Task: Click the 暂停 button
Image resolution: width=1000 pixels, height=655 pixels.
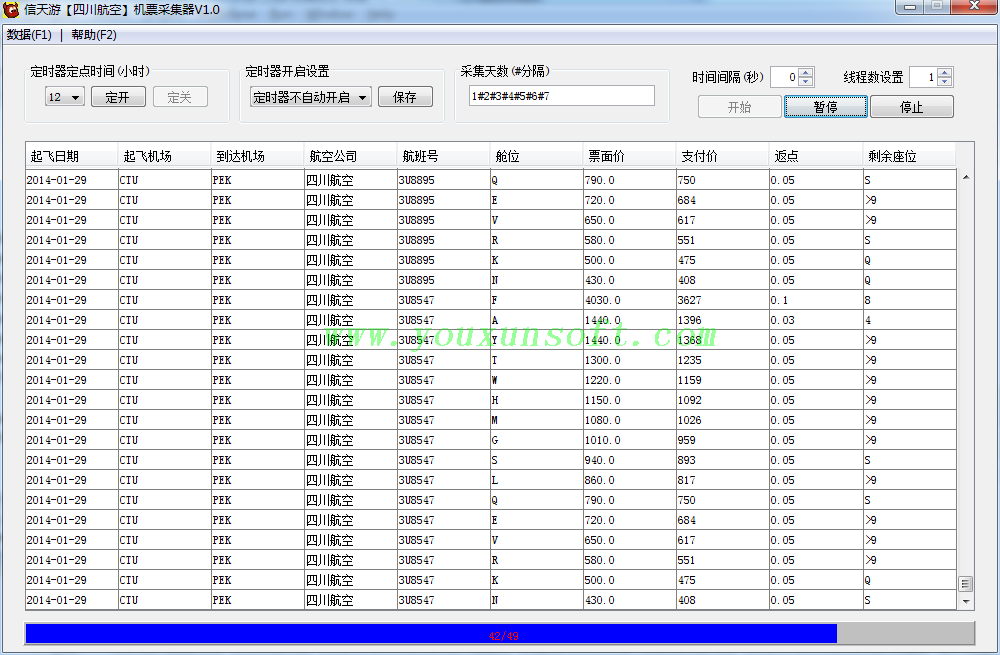Action: point(826,107)
